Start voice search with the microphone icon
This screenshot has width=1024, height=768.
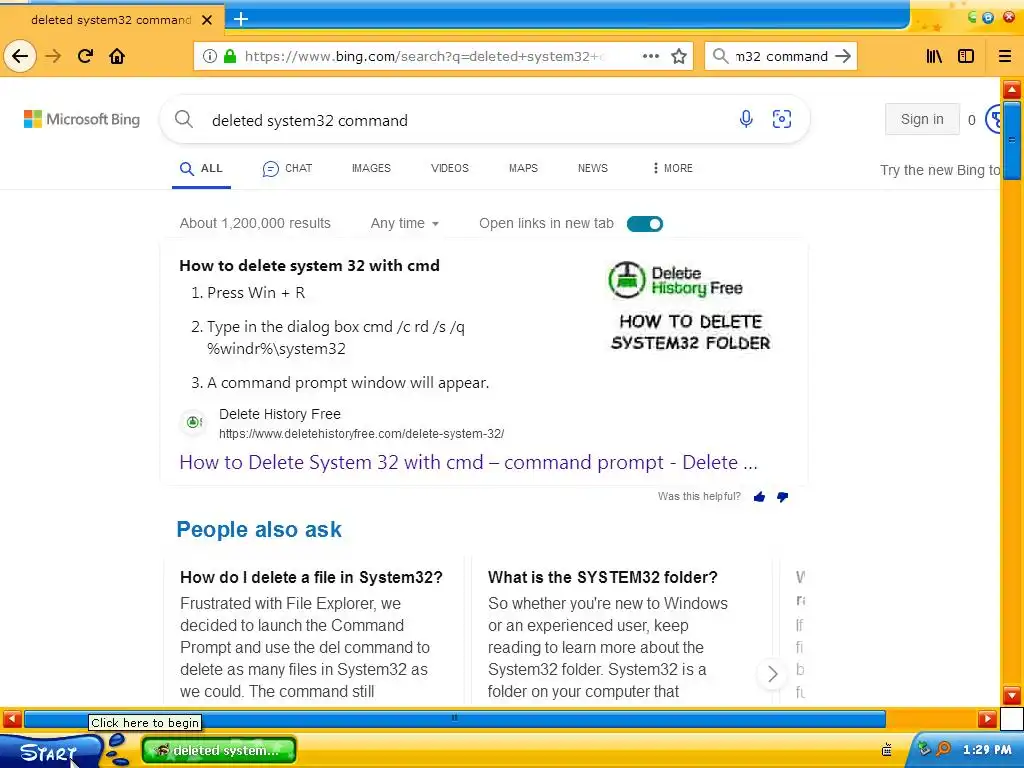(746, 119)
